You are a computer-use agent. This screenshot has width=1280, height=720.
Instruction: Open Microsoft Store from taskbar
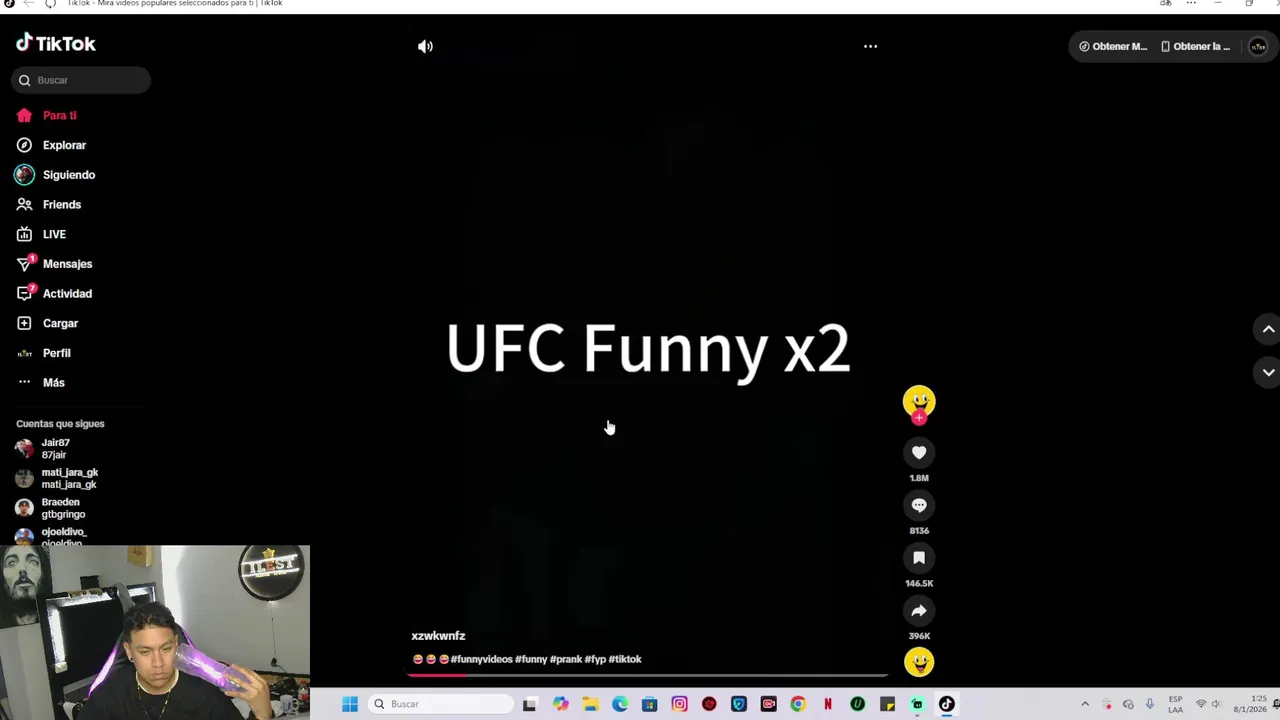tap(649, 704)
